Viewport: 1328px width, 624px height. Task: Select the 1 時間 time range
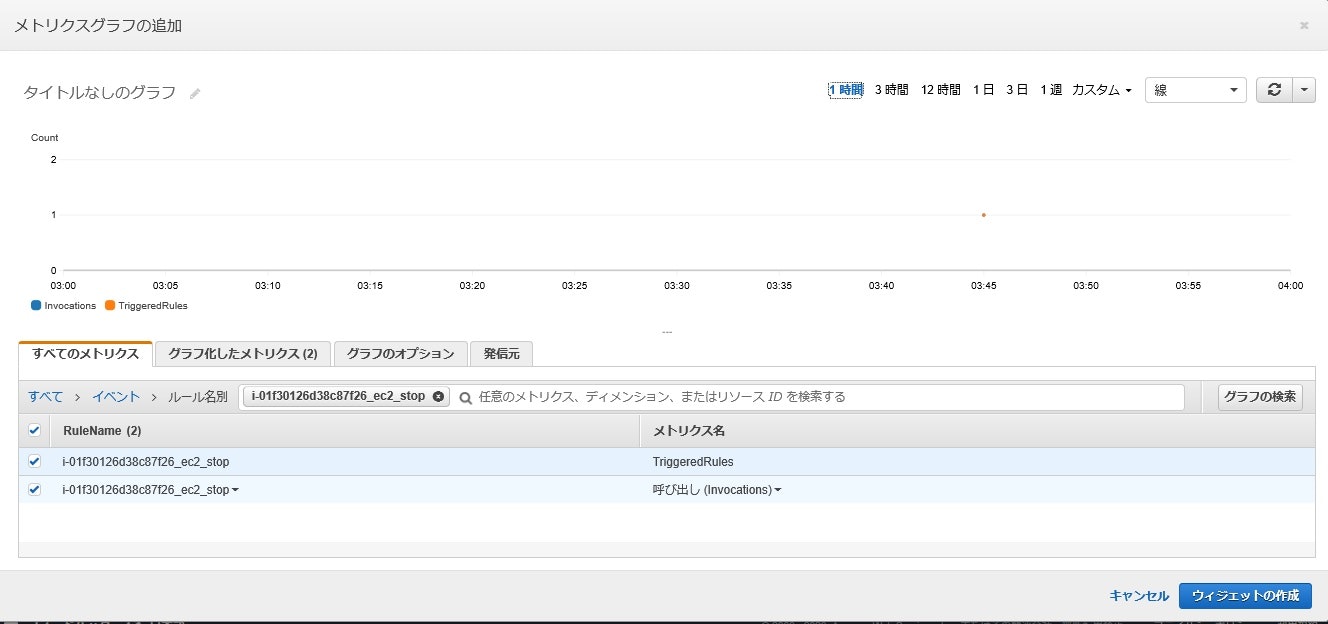[x=845, y=90]
